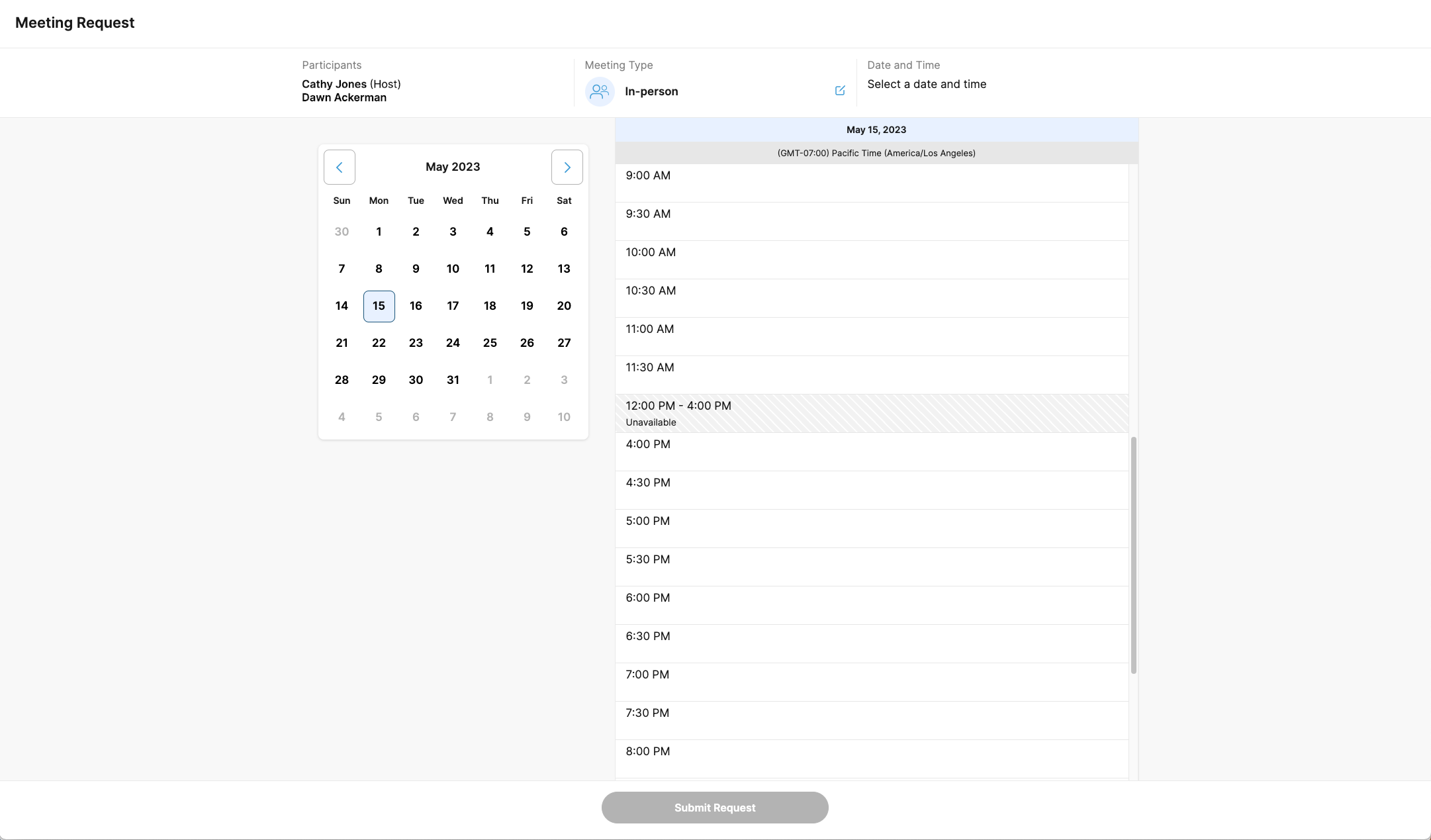Select May 16 on the calendar

click(x=416, y=306)
